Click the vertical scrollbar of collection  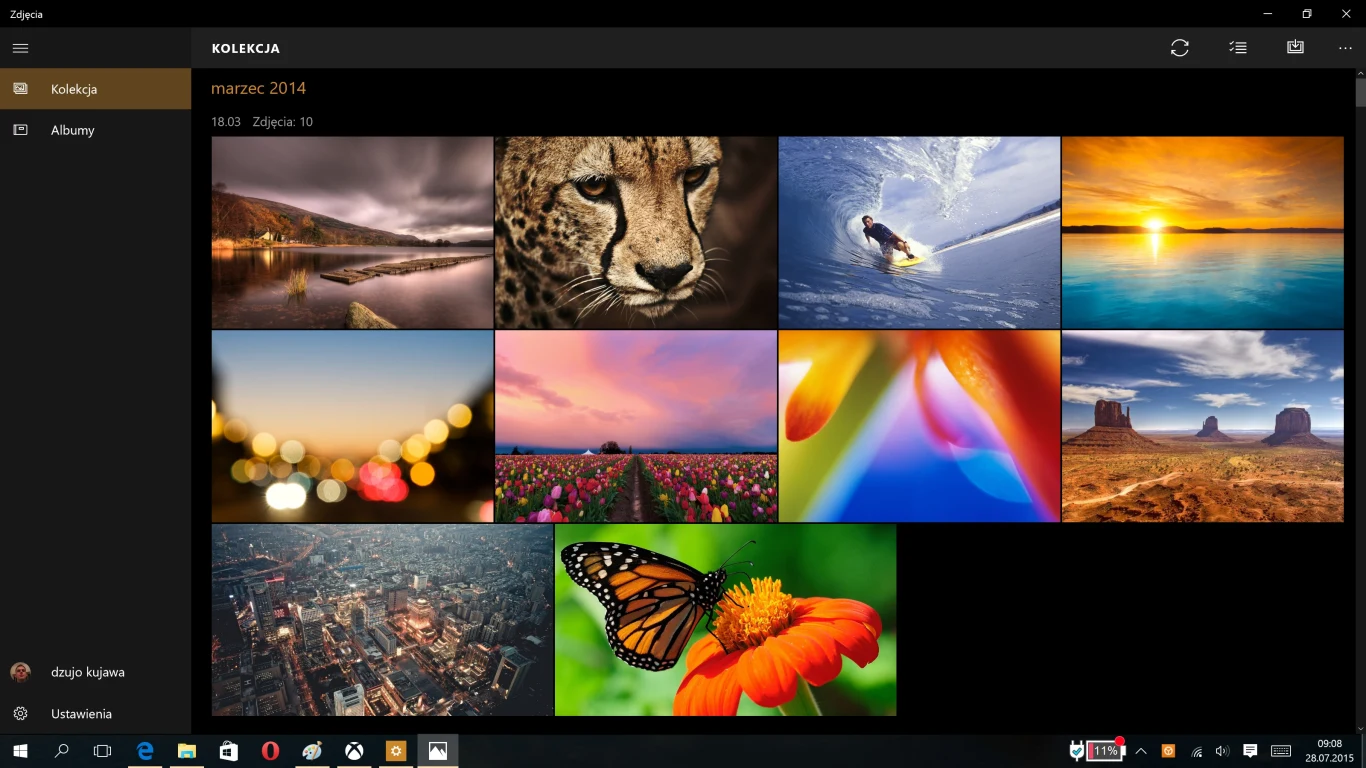pos(1360,400)
